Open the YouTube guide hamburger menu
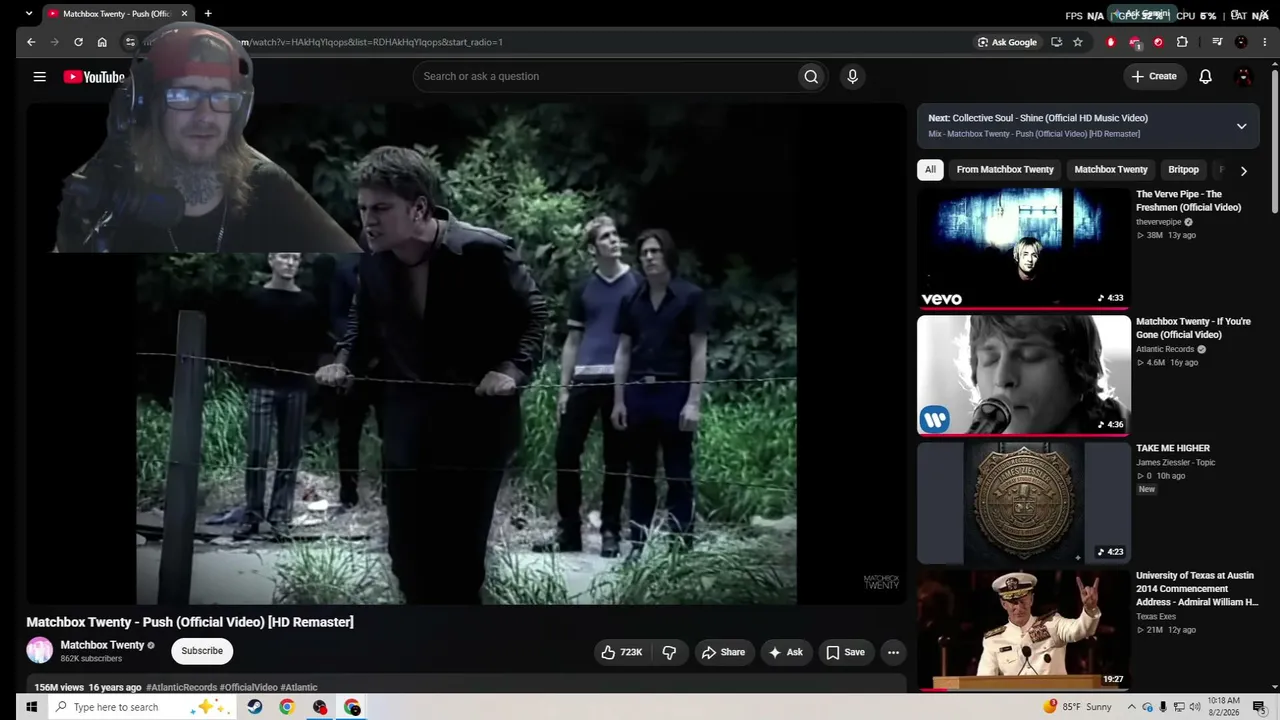Image resolution: width=1280 pixels, height=720 pixels. 39,77
